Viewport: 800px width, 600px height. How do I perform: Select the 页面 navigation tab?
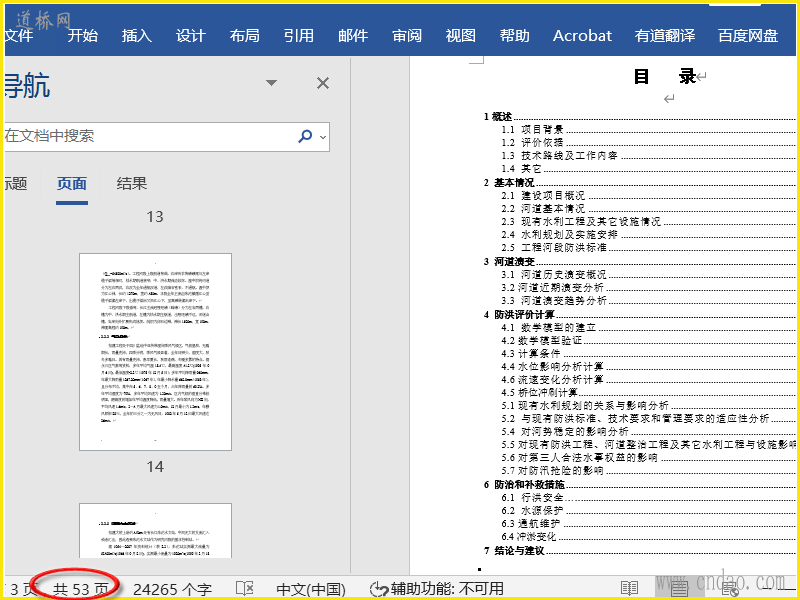click(x=72, y=183)
